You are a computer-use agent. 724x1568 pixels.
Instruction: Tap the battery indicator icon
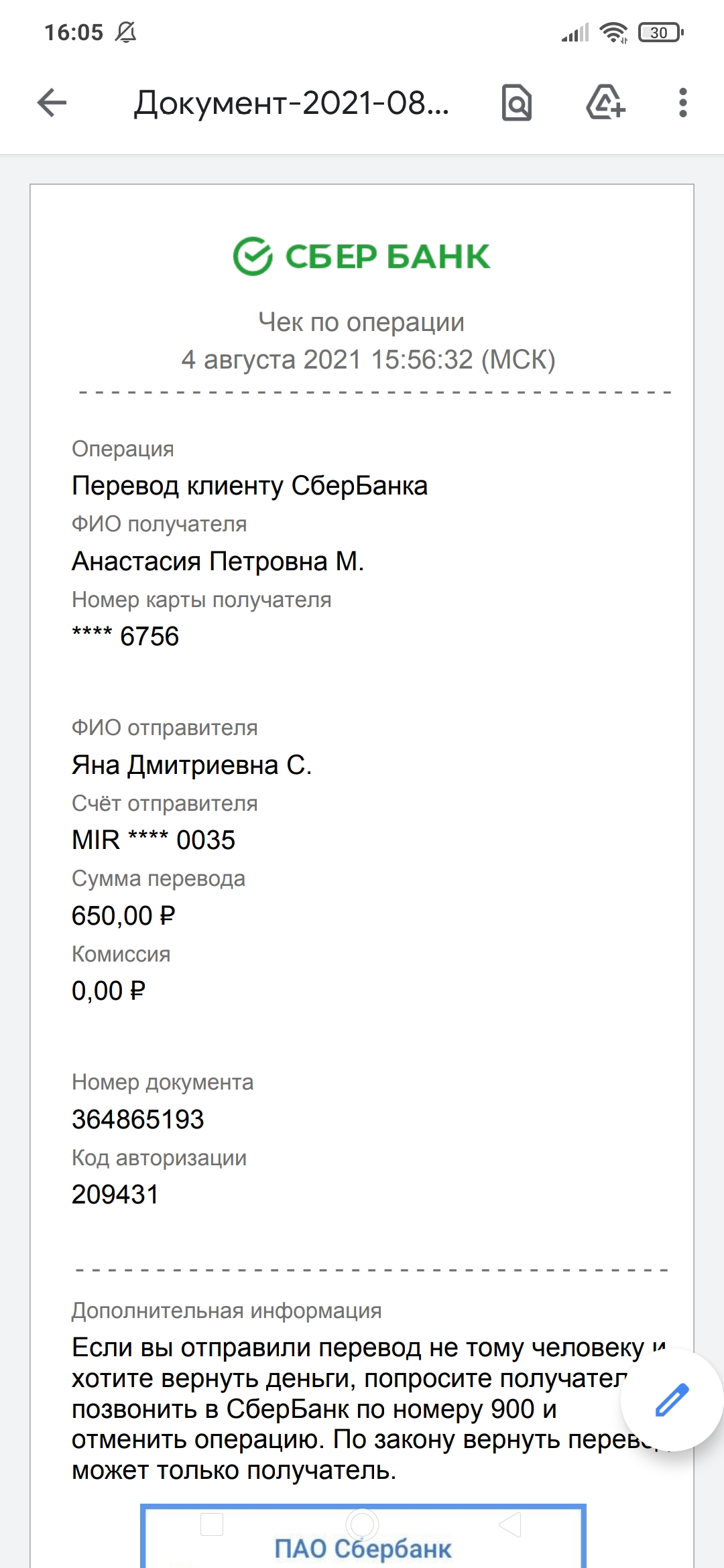click(x=660, y=32)
